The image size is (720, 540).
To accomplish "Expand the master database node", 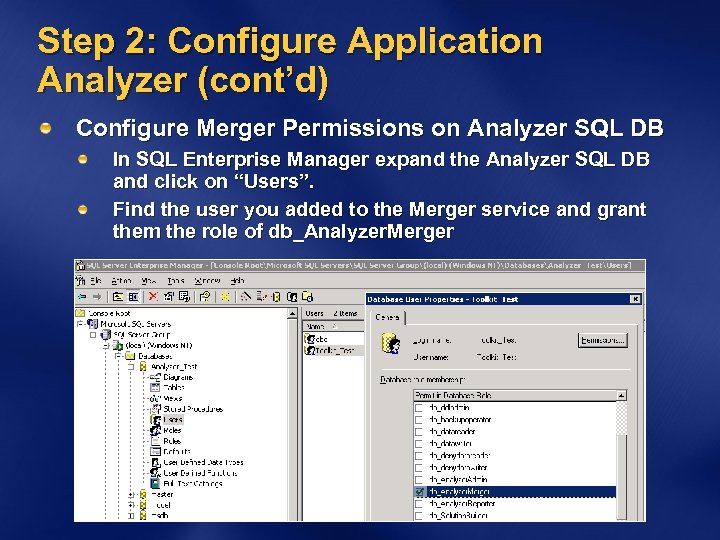I will [131, 495].
